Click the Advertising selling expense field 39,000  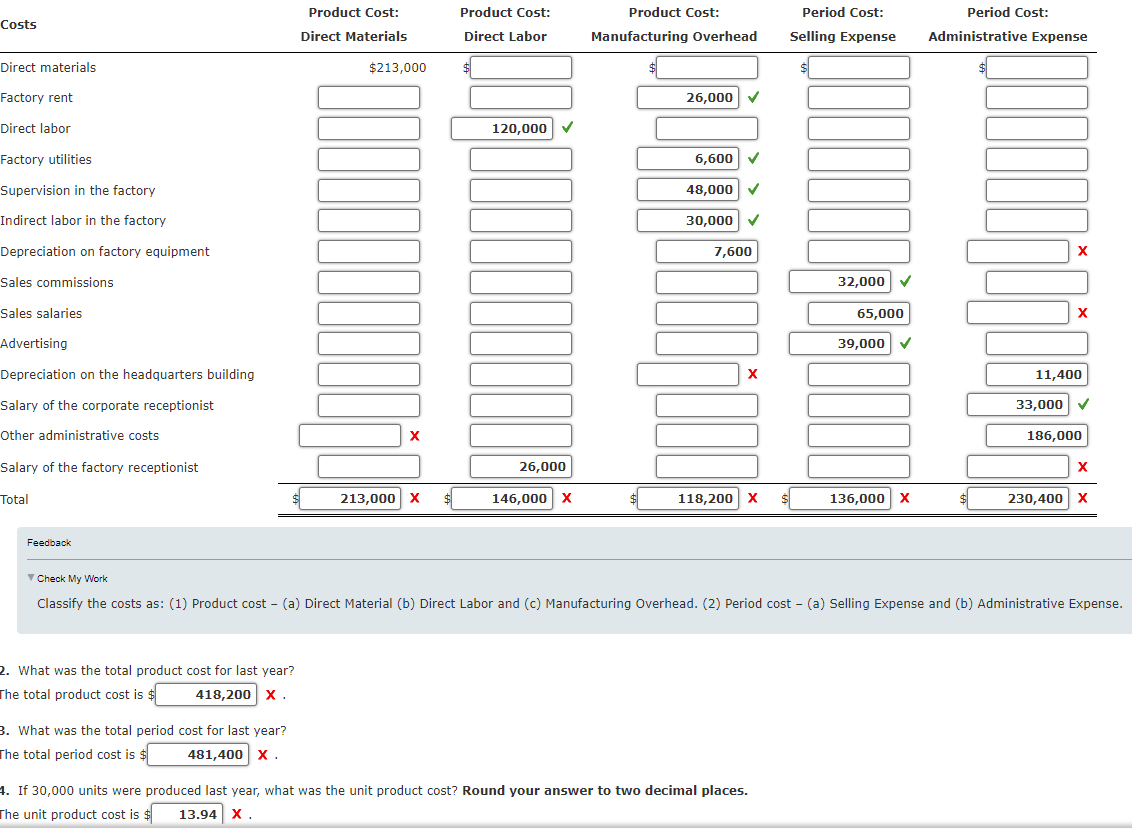tap(840, 344)
